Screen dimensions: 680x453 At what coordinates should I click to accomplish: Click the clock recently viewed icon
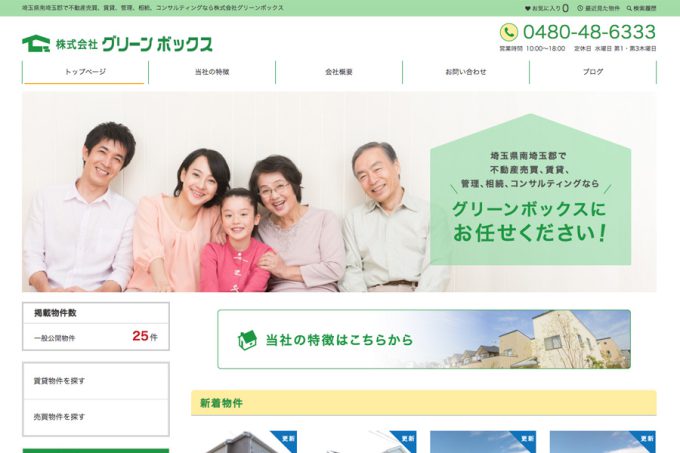pyautogui.click(x=580, y=8)
